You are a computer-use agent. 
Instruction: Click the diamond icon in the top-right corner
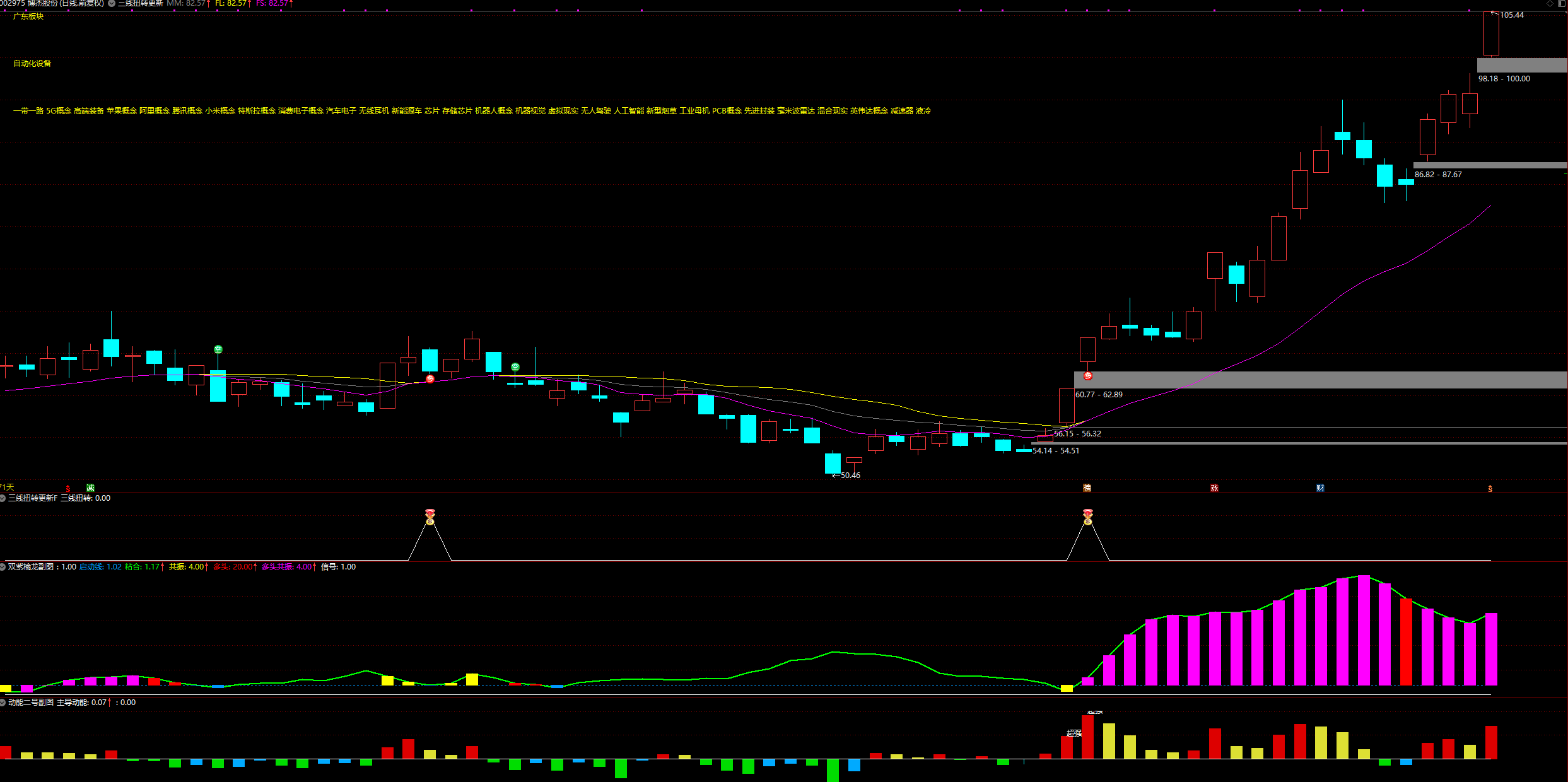pos(1550,4)
